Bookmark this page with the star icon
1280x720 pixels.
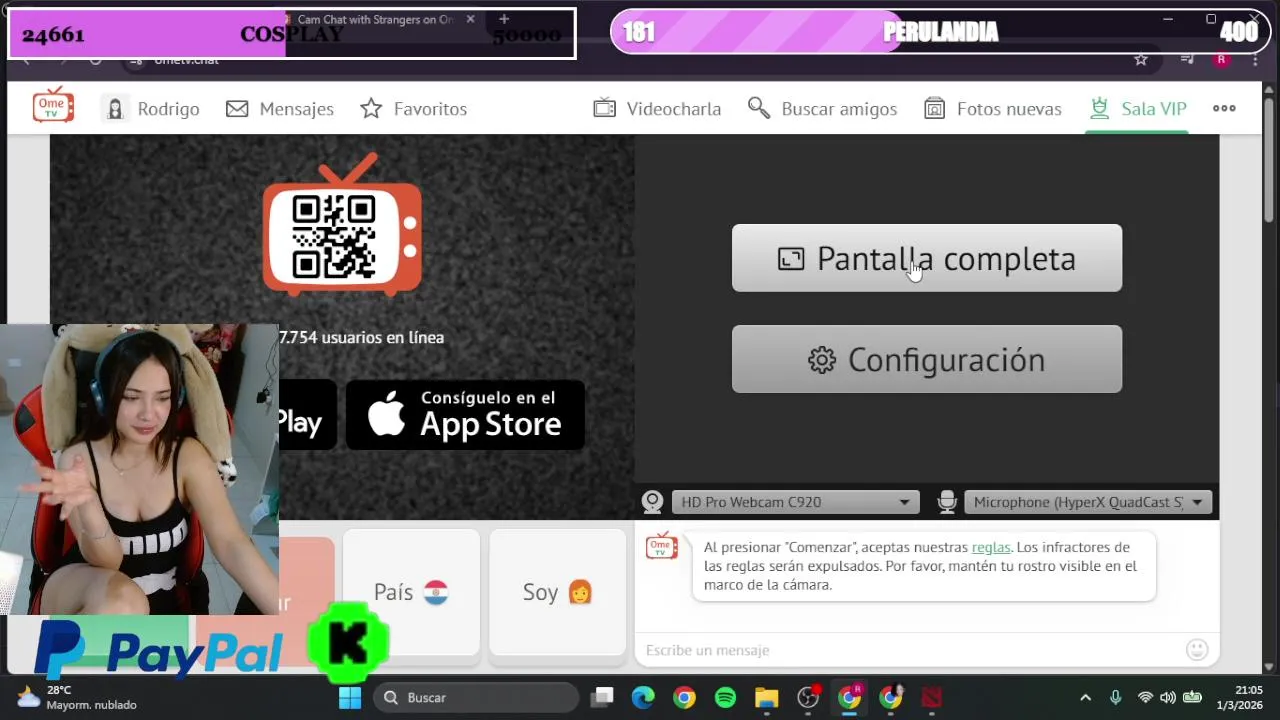[x=1141, y=59]
